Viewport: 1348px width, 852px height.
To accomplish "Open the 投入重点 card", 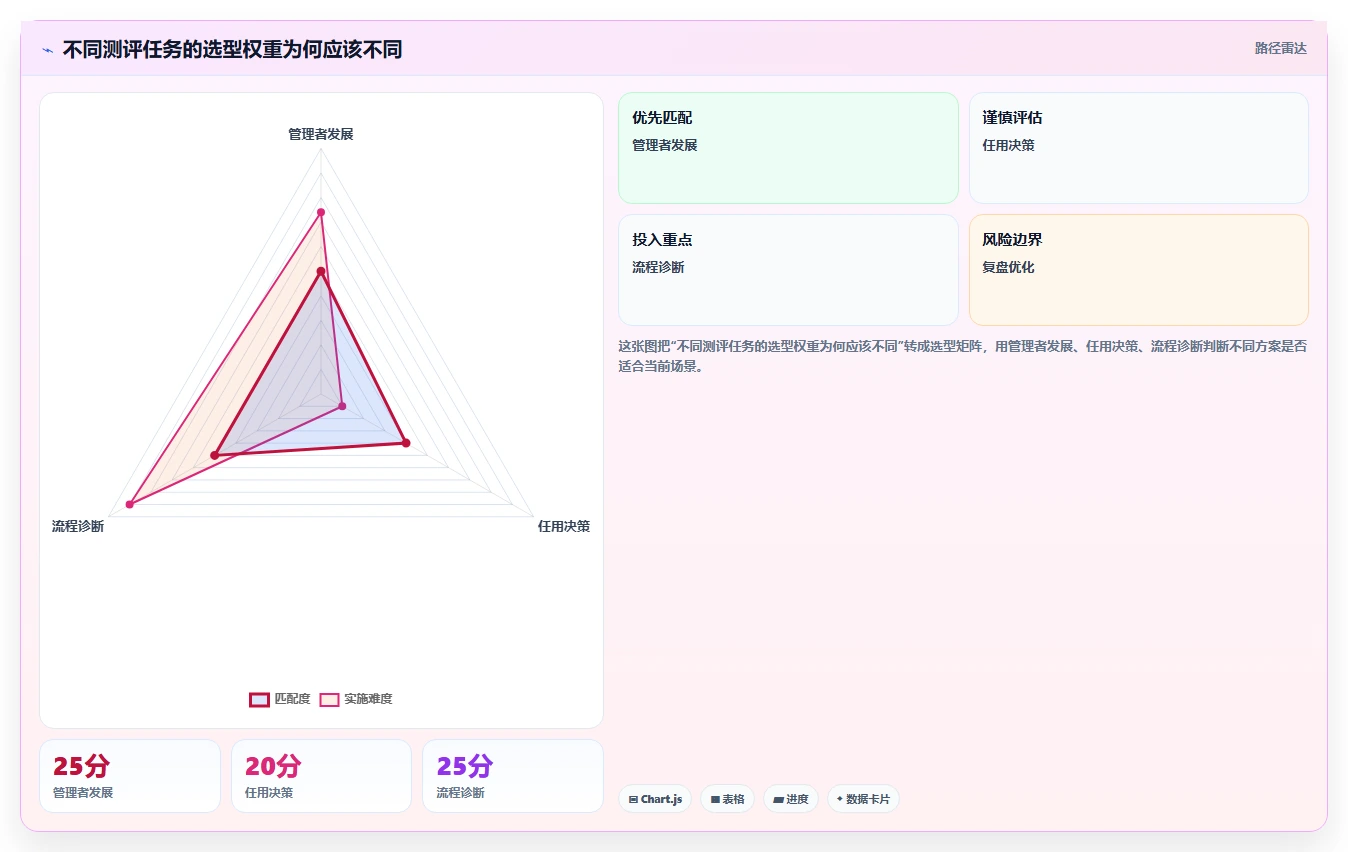I will point(788,270).
